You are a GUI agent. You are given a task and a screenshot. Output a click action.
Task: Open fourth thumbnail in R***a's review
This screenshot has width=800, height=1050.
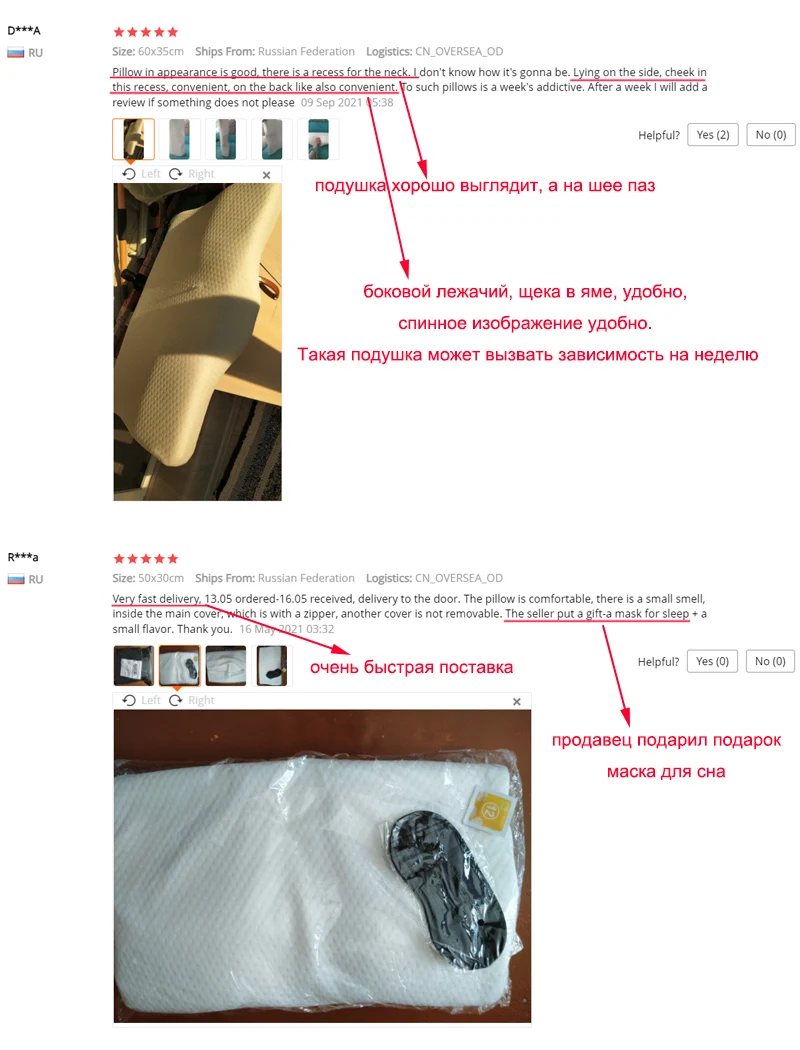pyautogui.click(x=272, y=666)
